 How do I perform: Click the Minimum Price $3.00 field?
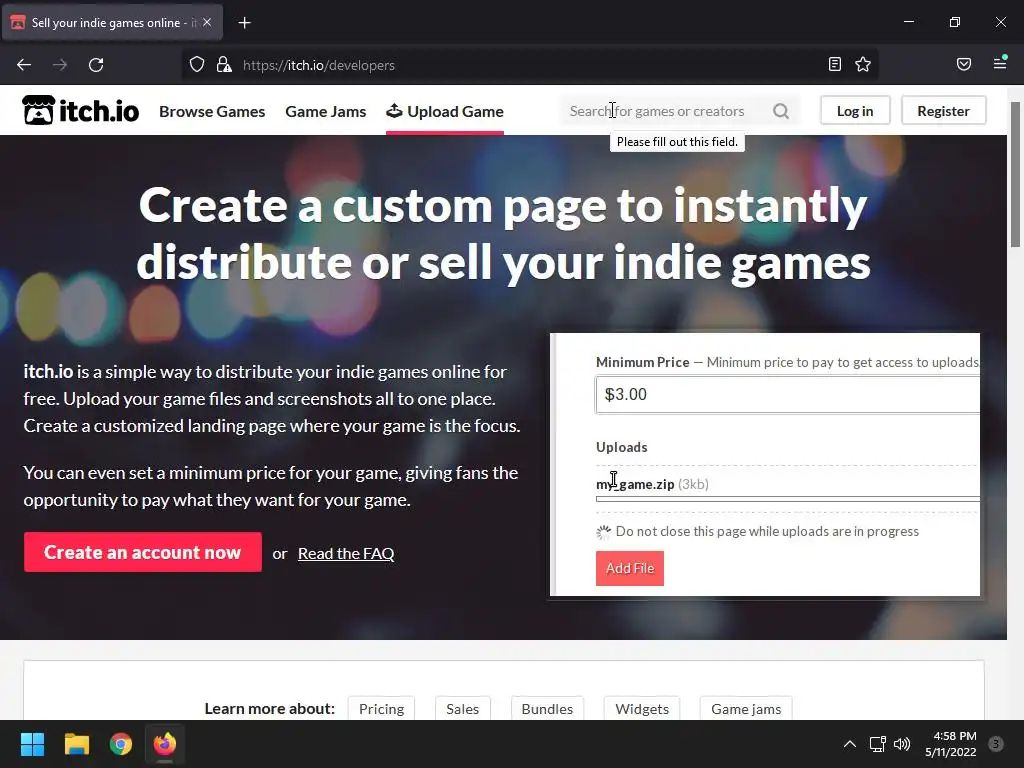788,394
